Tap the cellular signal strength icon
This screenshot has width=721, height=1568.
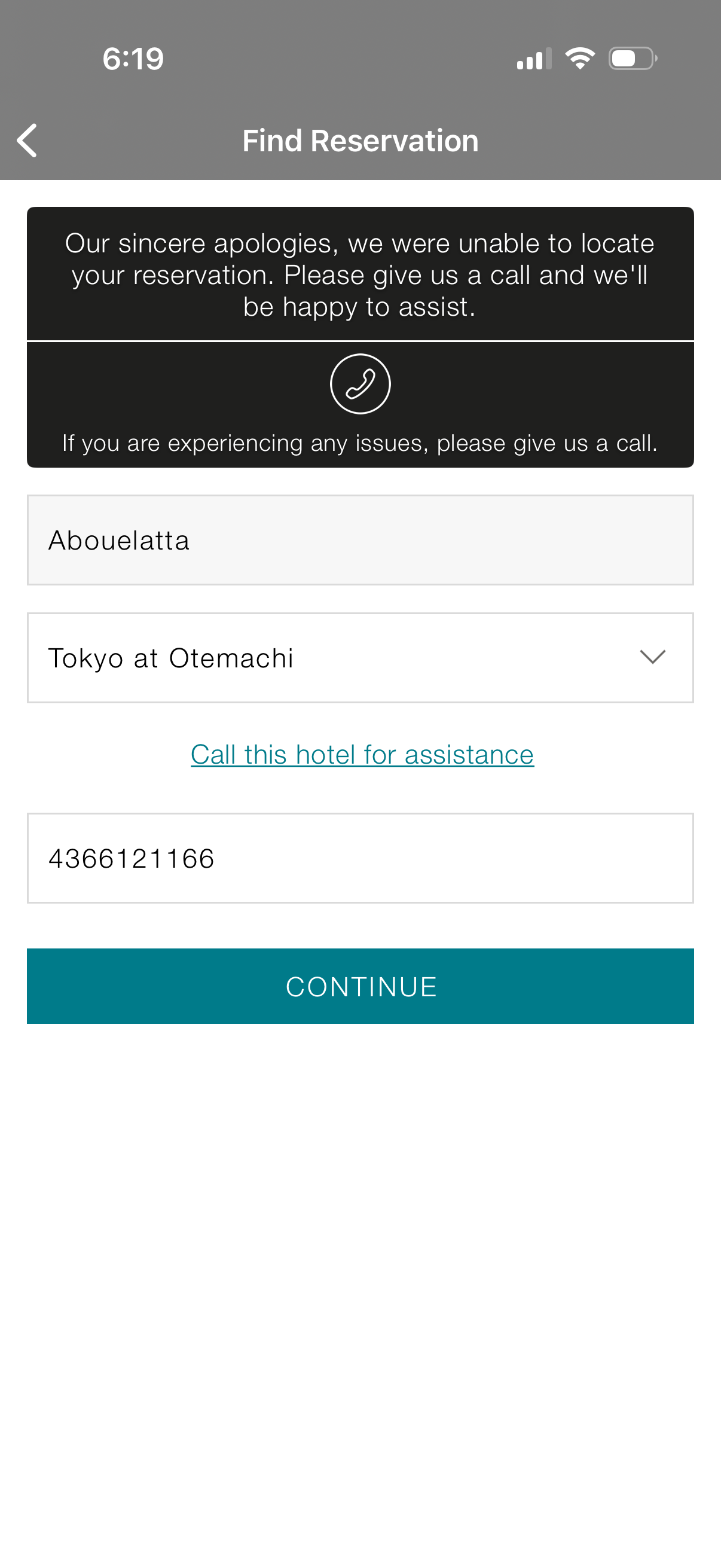534,59
